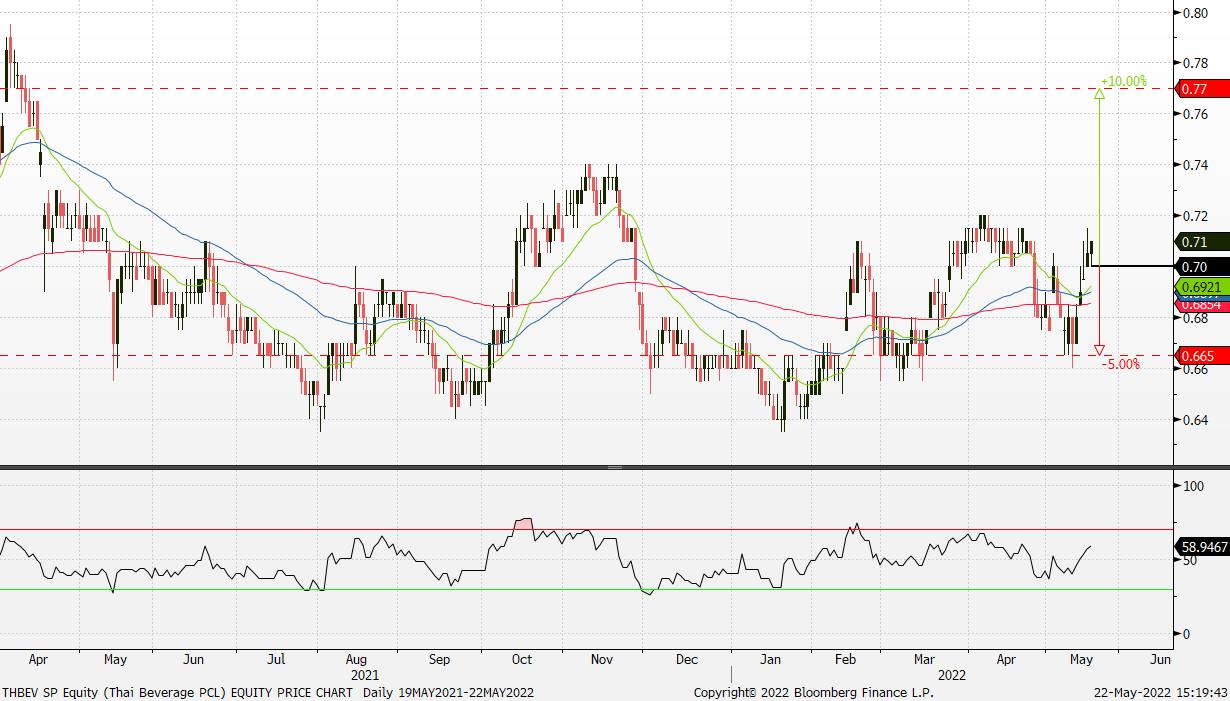
Task: Click the Sep month label
Action: click(439, 660)
